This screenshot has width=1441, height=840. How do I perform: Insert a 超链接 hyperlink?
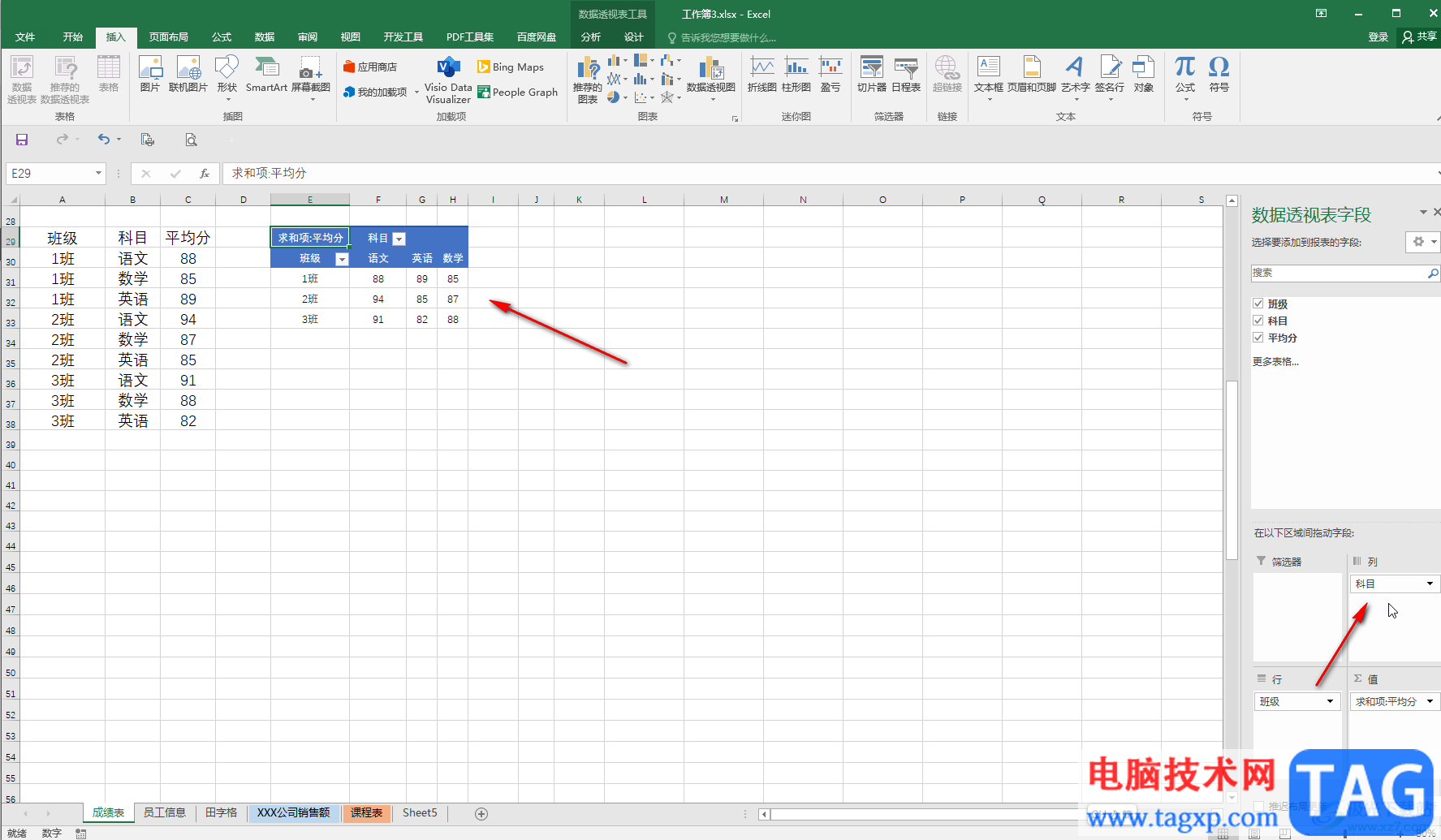(947, 74)
